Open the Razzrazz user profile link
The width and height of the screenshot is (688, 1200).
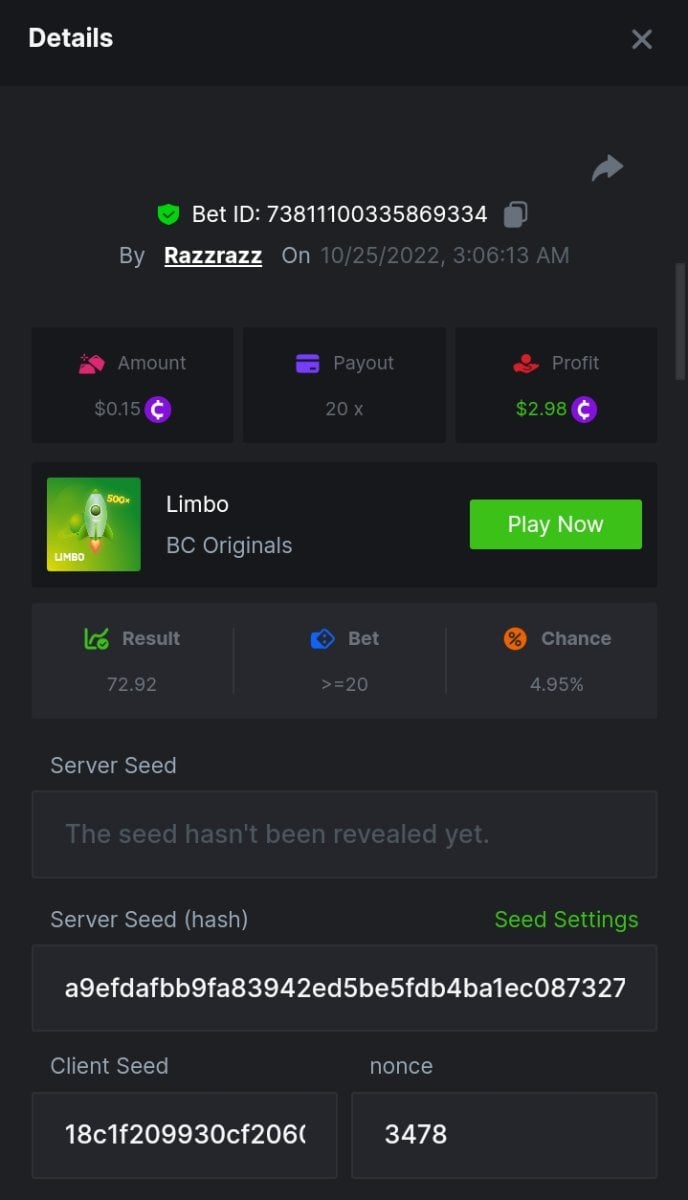coord(213,256)
